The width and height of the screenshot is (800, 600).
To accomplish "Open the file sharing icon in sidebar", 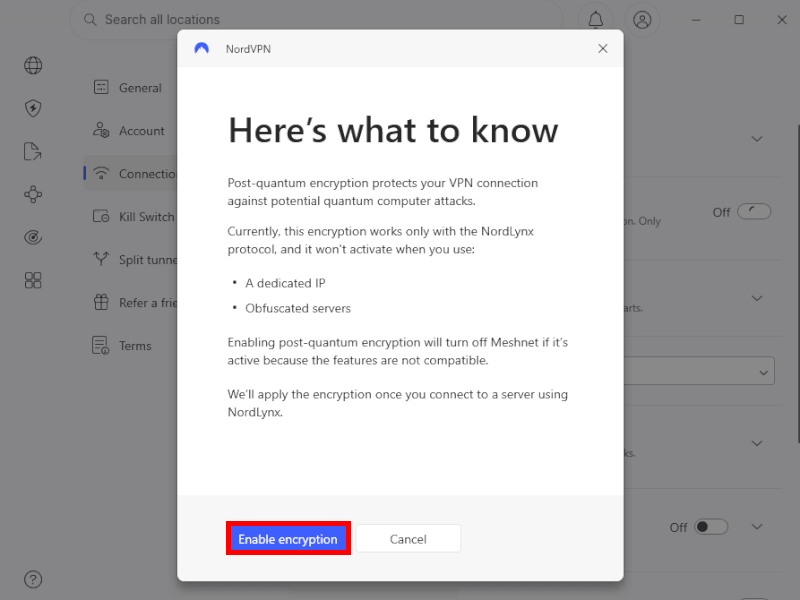I will [x=33, y=152].
